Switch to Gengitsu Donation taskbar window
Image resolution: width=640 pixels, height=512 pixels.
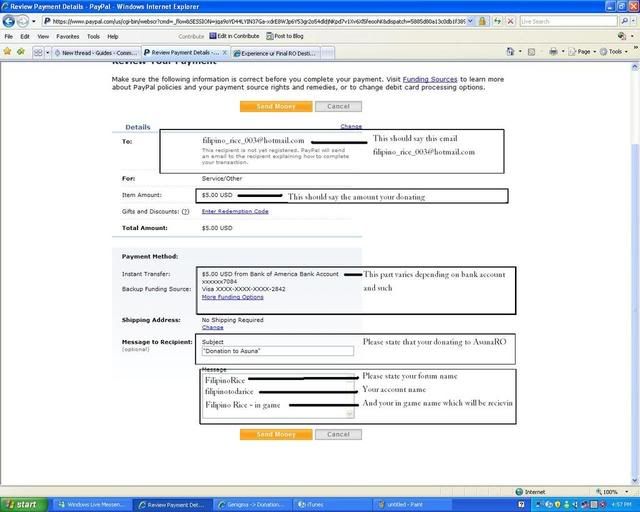pos(253,505)
